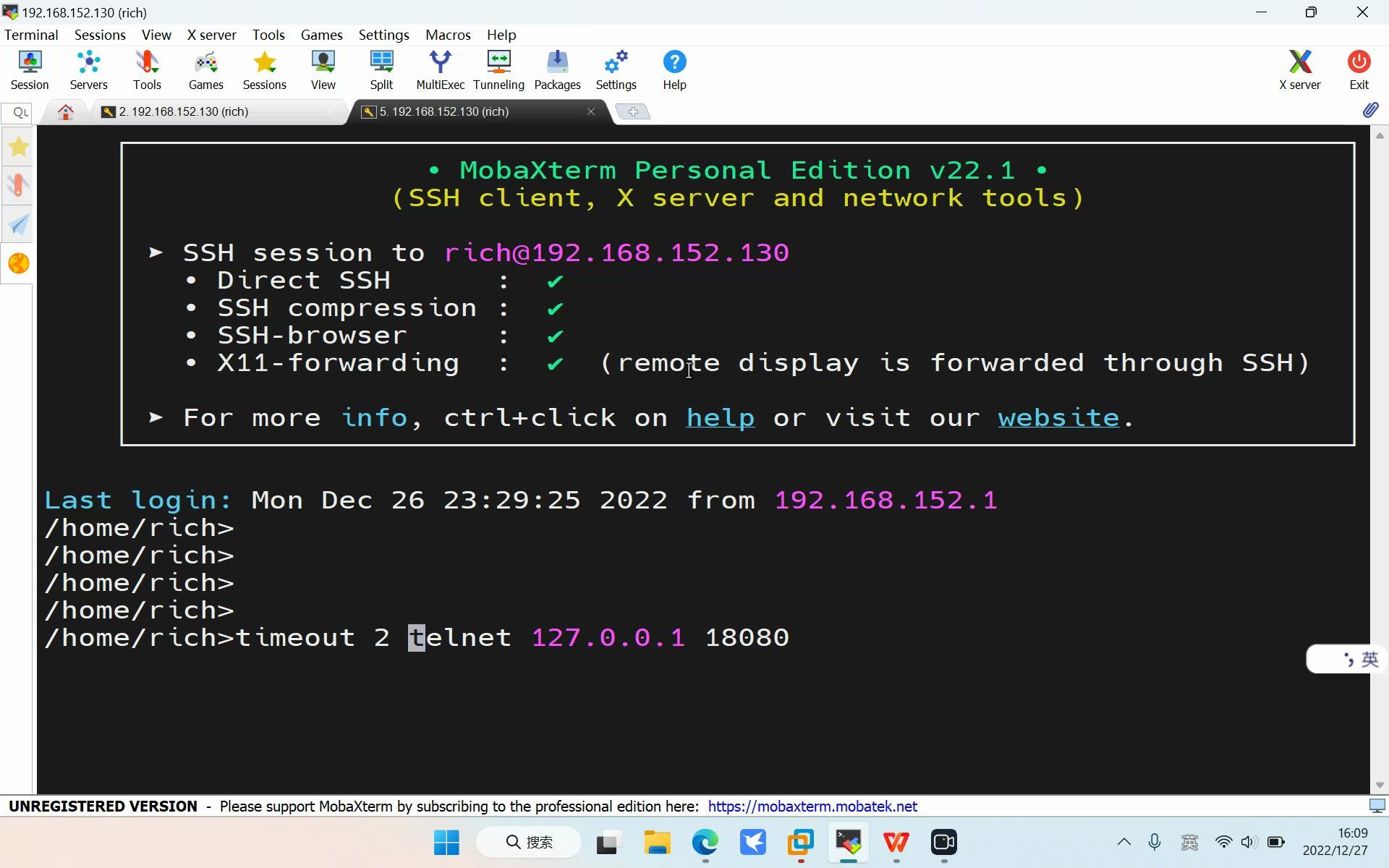Open the Terminal menu
Screen dimensions: 1389x868
(x=31, y=35)
